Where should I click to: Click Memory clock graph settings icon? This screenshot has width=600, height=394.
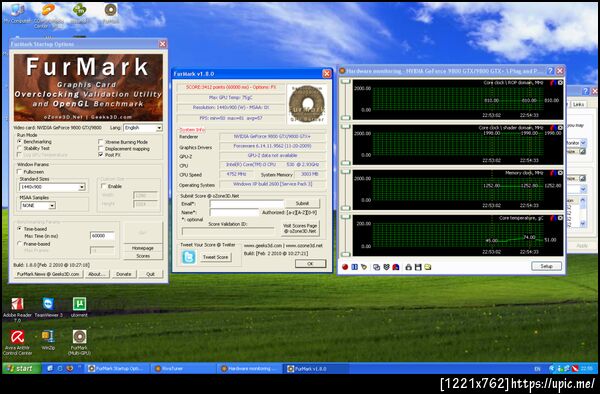click(x=560, y=173)
